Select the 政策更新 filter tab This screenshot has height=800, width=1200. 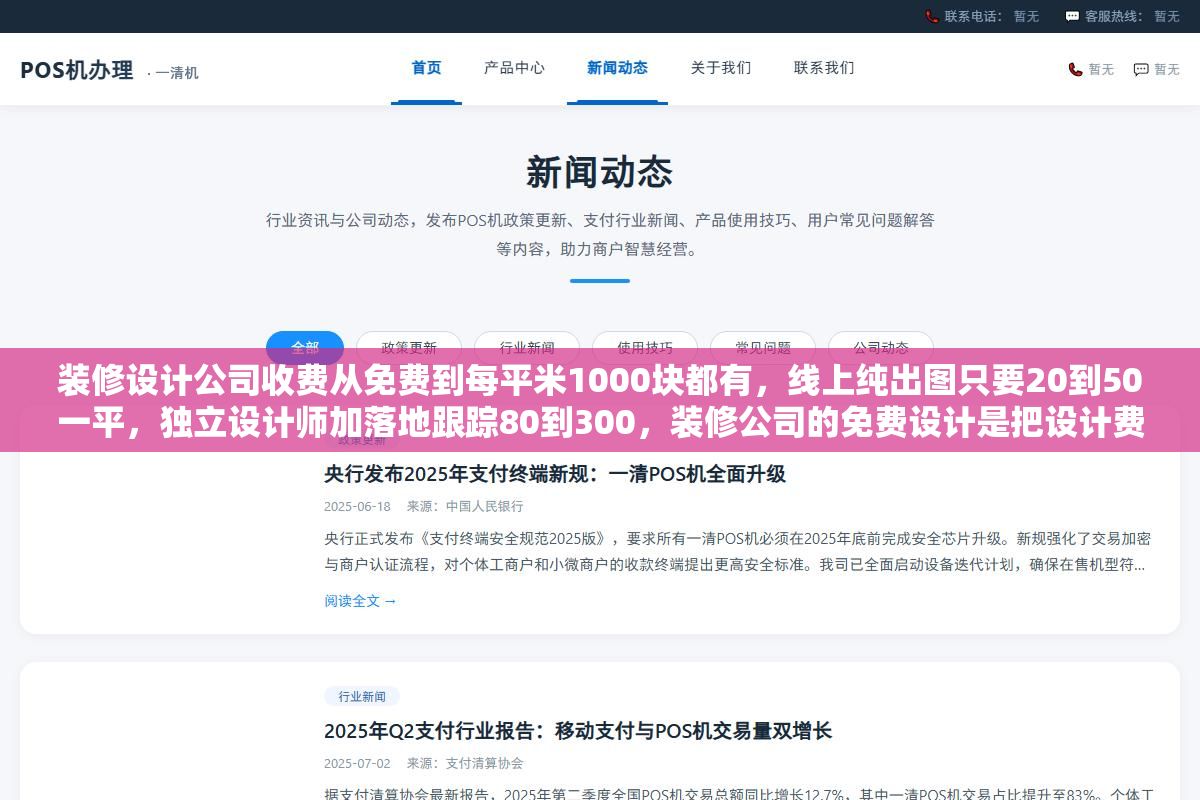[x=409, y=348]
